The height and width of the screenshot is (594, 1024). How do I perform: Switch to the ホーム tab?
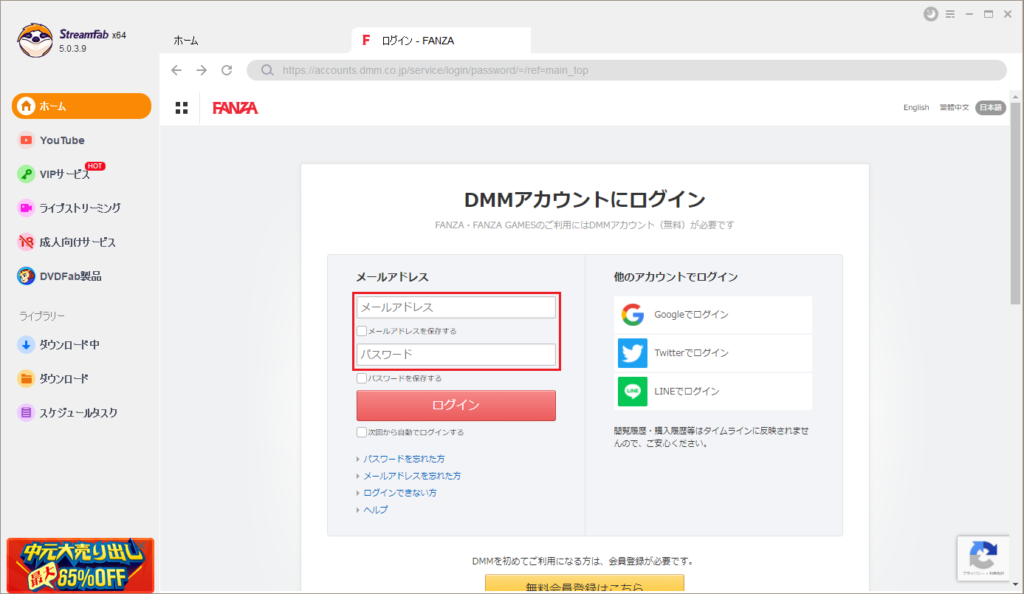click(x=186, y=40)
